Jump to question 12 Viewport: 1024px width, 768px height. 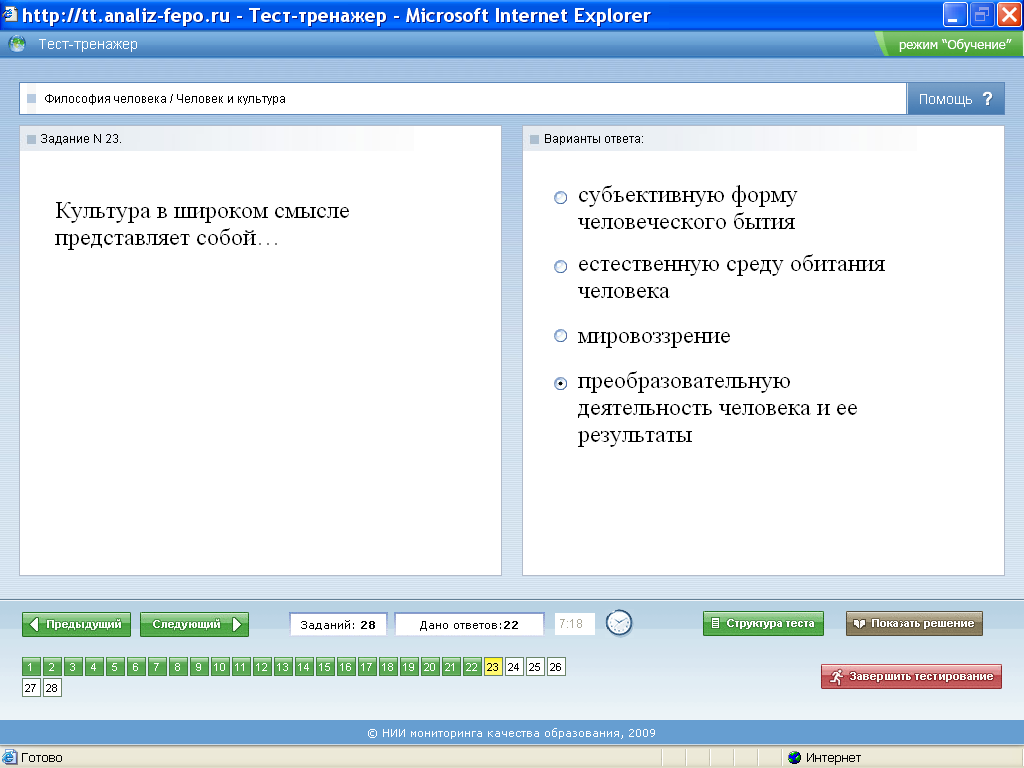[x=261, y=667]
